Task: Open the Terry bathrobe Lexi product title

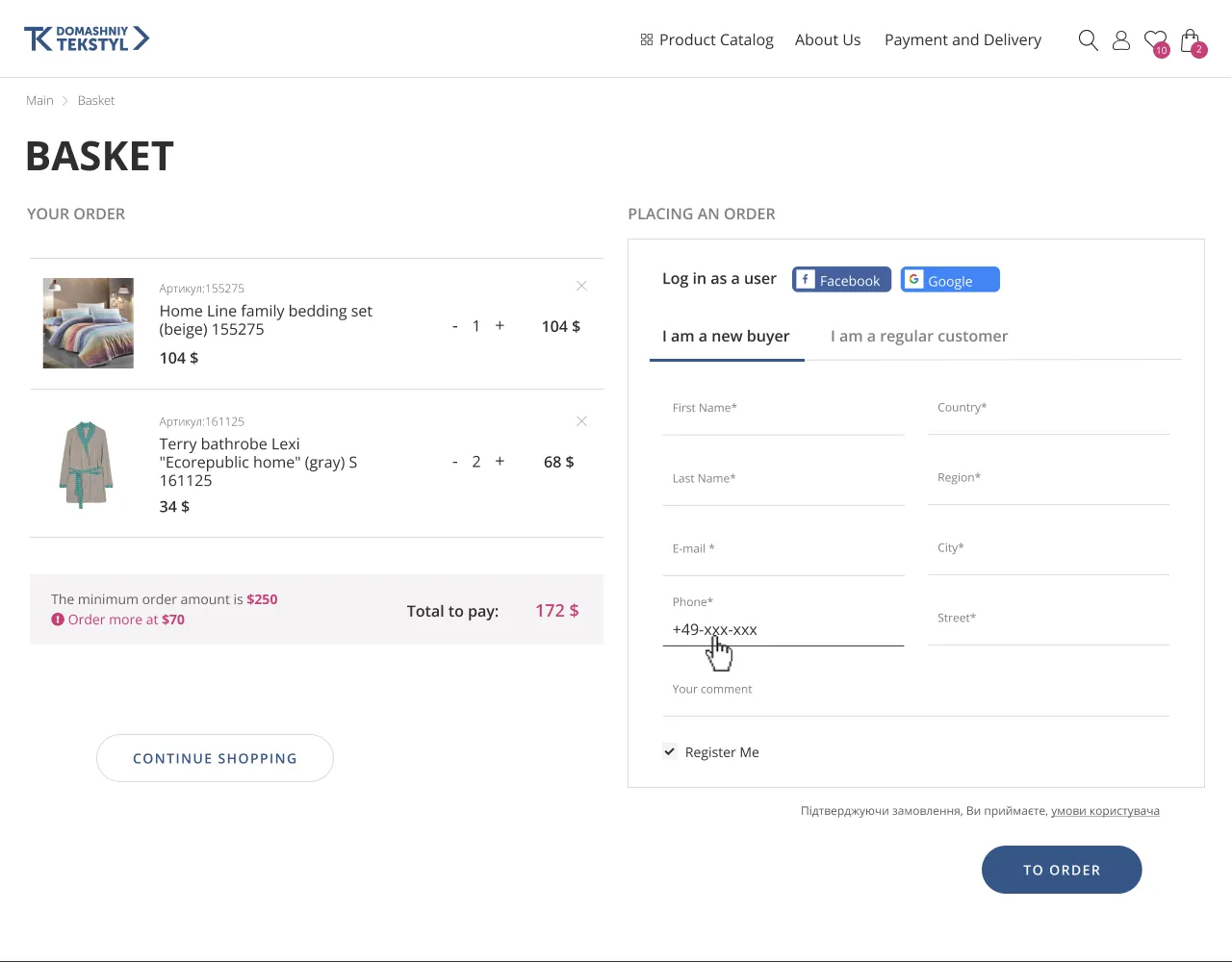Action: tap(258, 462)
